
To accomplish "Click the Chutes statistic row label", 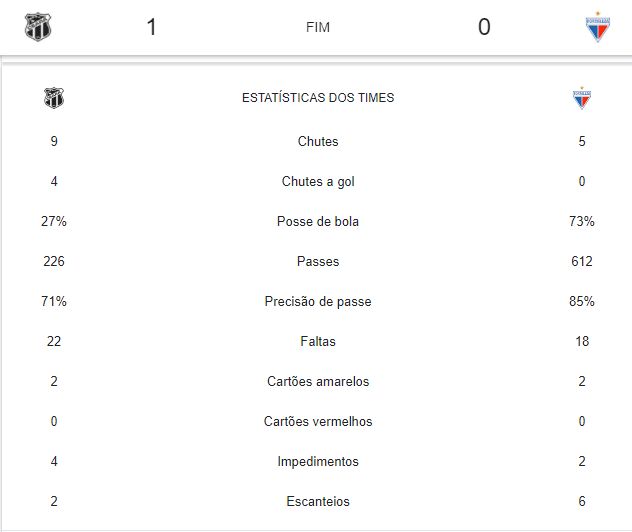I will tap(318, 141).
